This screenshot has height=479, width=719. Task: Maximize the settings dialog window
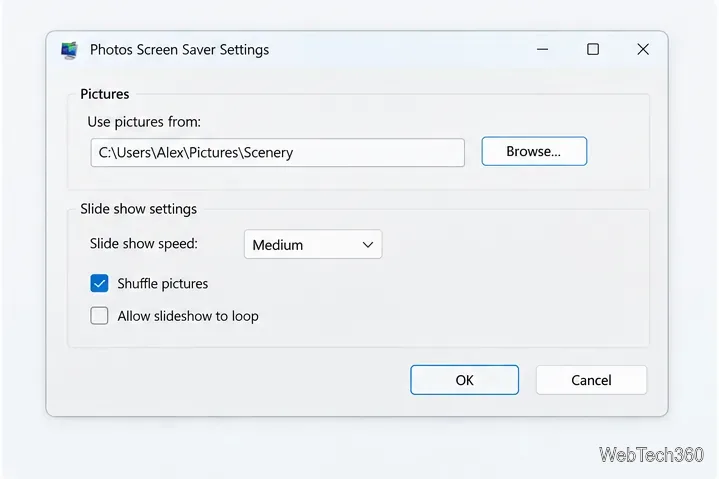click(593, 49)
